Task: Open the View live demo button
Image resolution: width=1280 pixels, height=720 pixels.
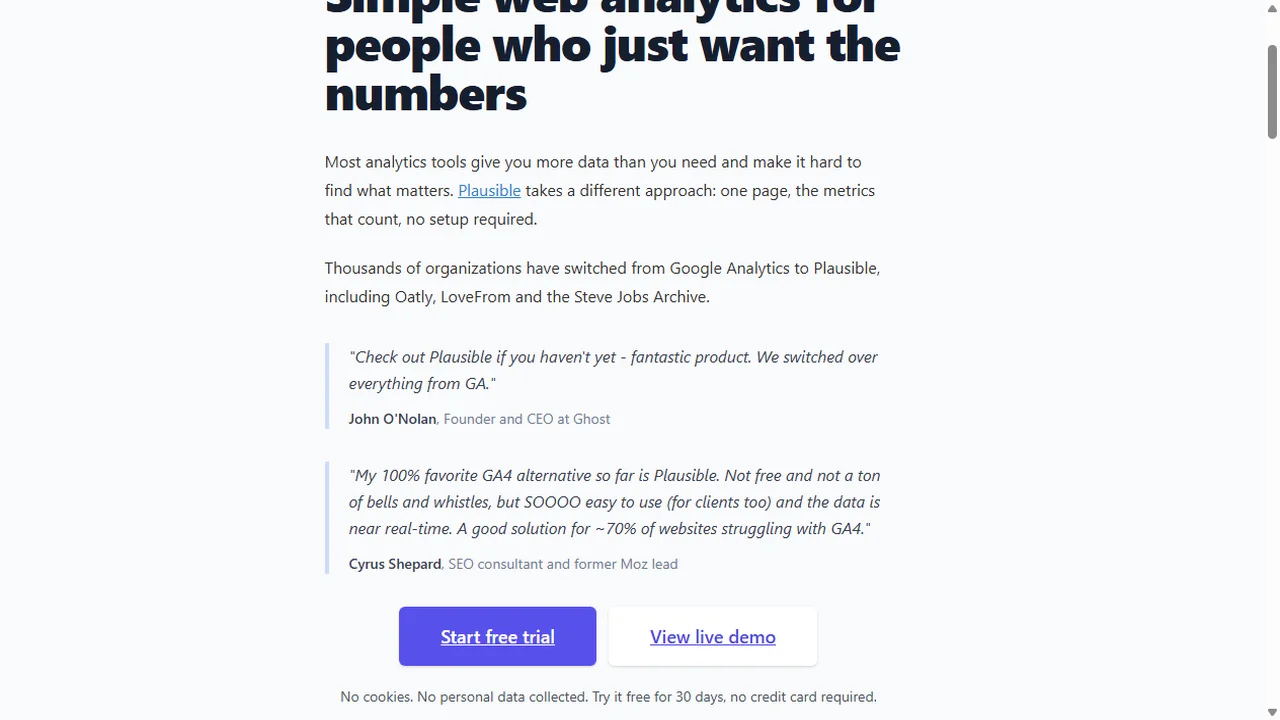Action: click(713, 636)
